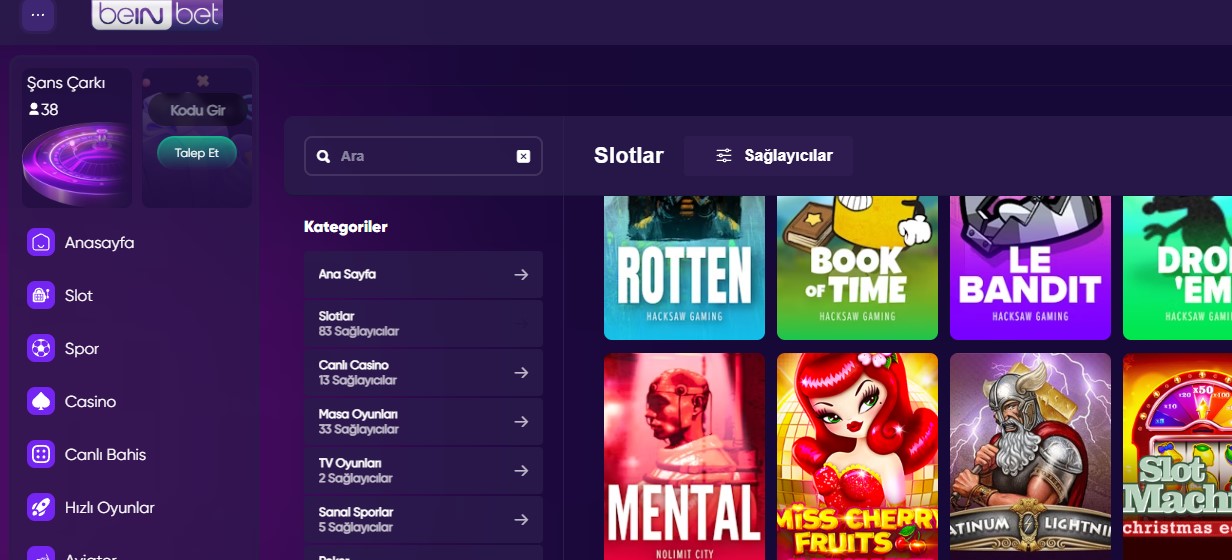
Task: Click the Hızlı Oyunlar rocket icon
Action: click(41, 508)
